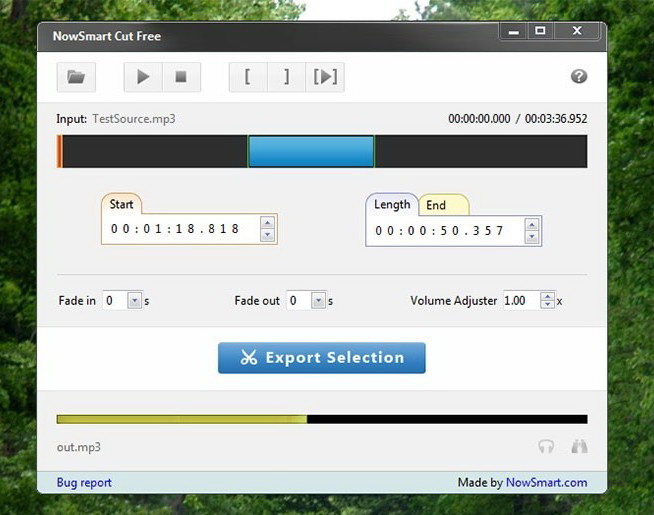Open the Bug report link

pos(84,483)
